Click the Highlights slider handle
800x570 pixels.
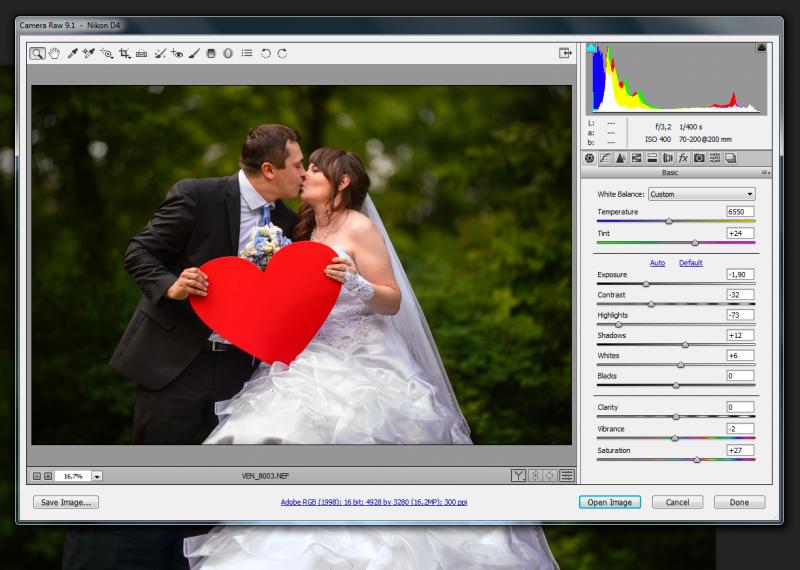[x=618, y=325]
